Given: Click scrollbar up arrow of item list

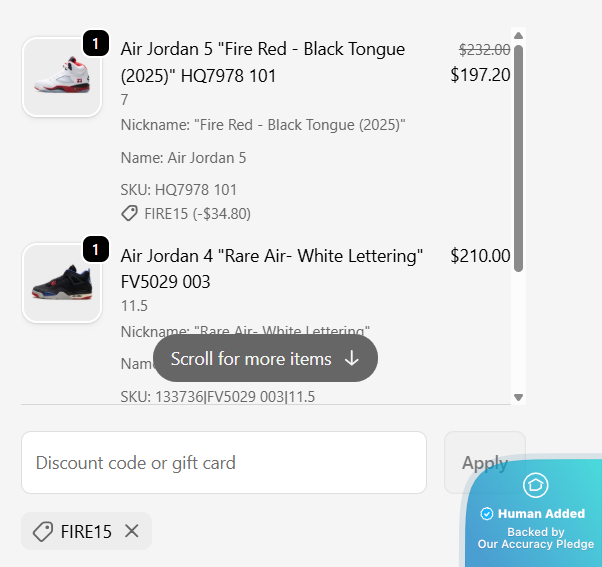Looking at the screenshot, I should tap(518, 36).
